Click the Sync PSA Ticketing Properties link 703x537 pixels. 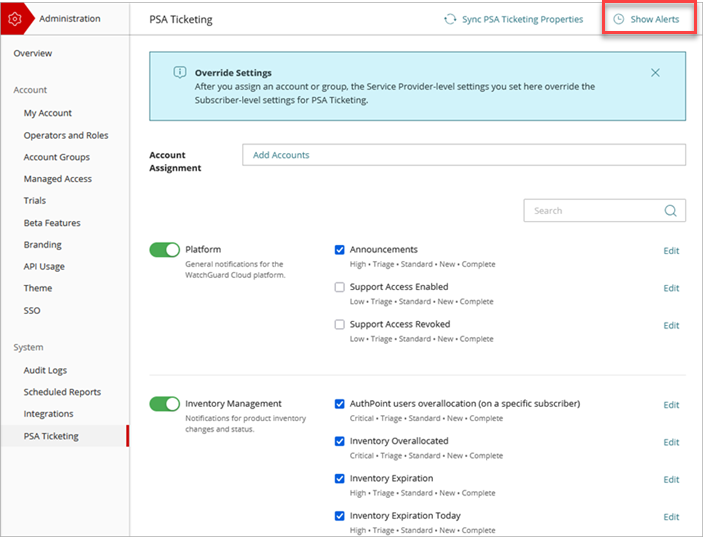click(522, 19)
